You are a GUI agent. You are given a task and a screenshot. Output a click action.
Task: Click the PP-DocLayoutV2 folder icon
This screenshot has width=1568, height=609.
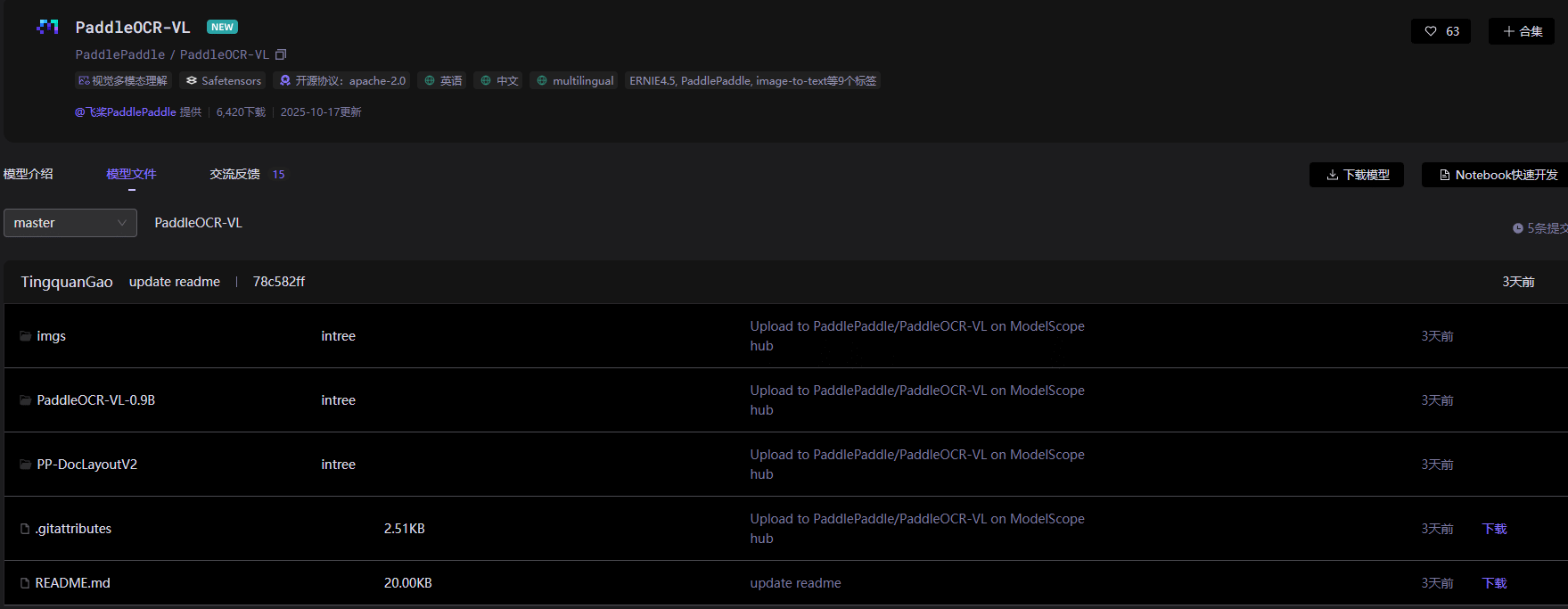25,465
